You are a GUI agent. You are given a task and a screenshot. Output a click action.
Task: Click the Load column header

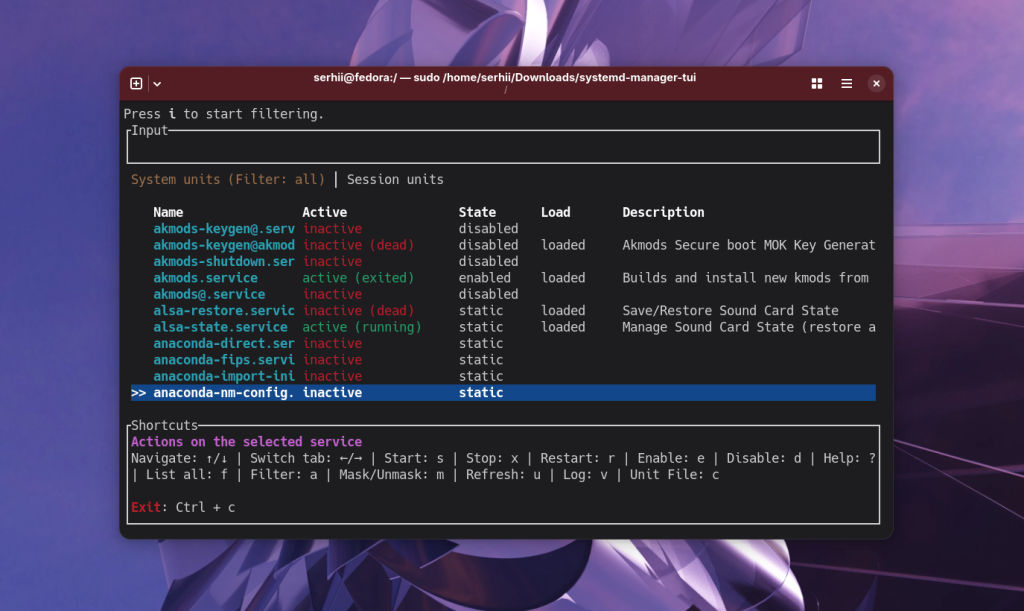[556, 212]
